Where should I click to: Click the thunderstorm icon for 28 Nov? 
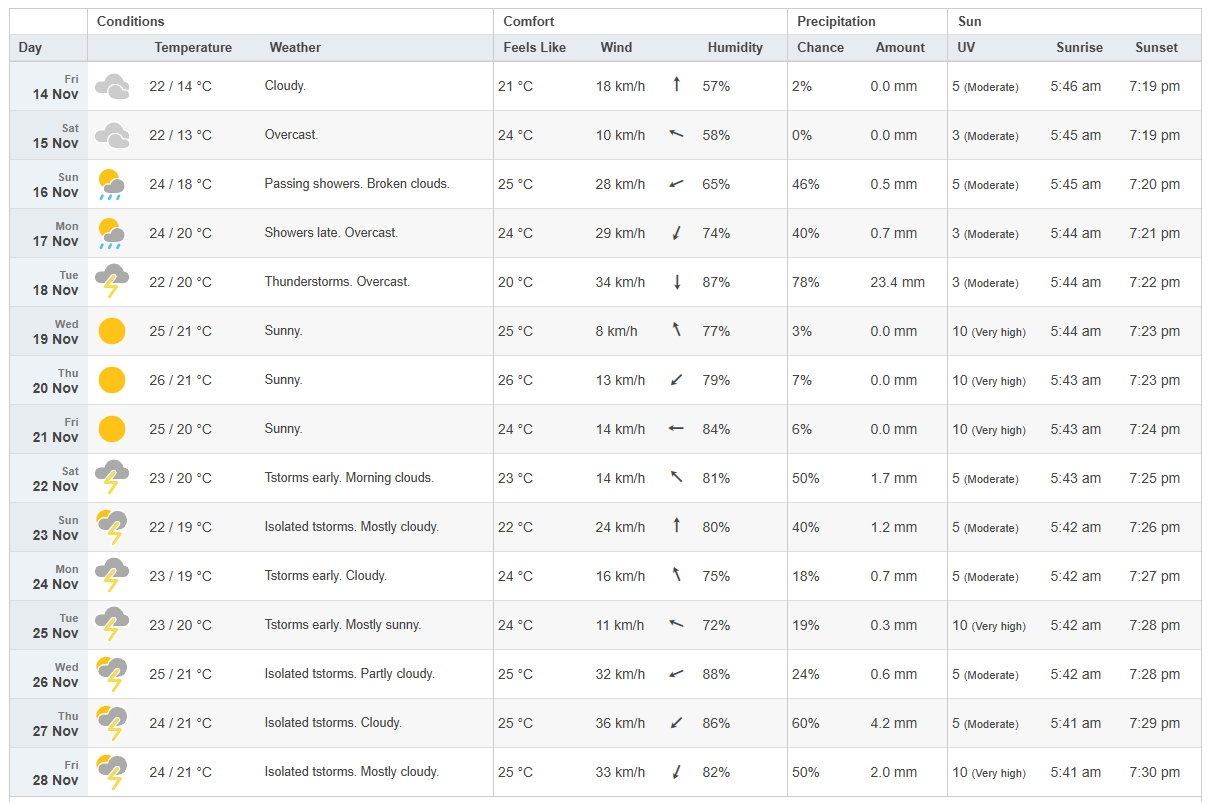pos(112,772)
